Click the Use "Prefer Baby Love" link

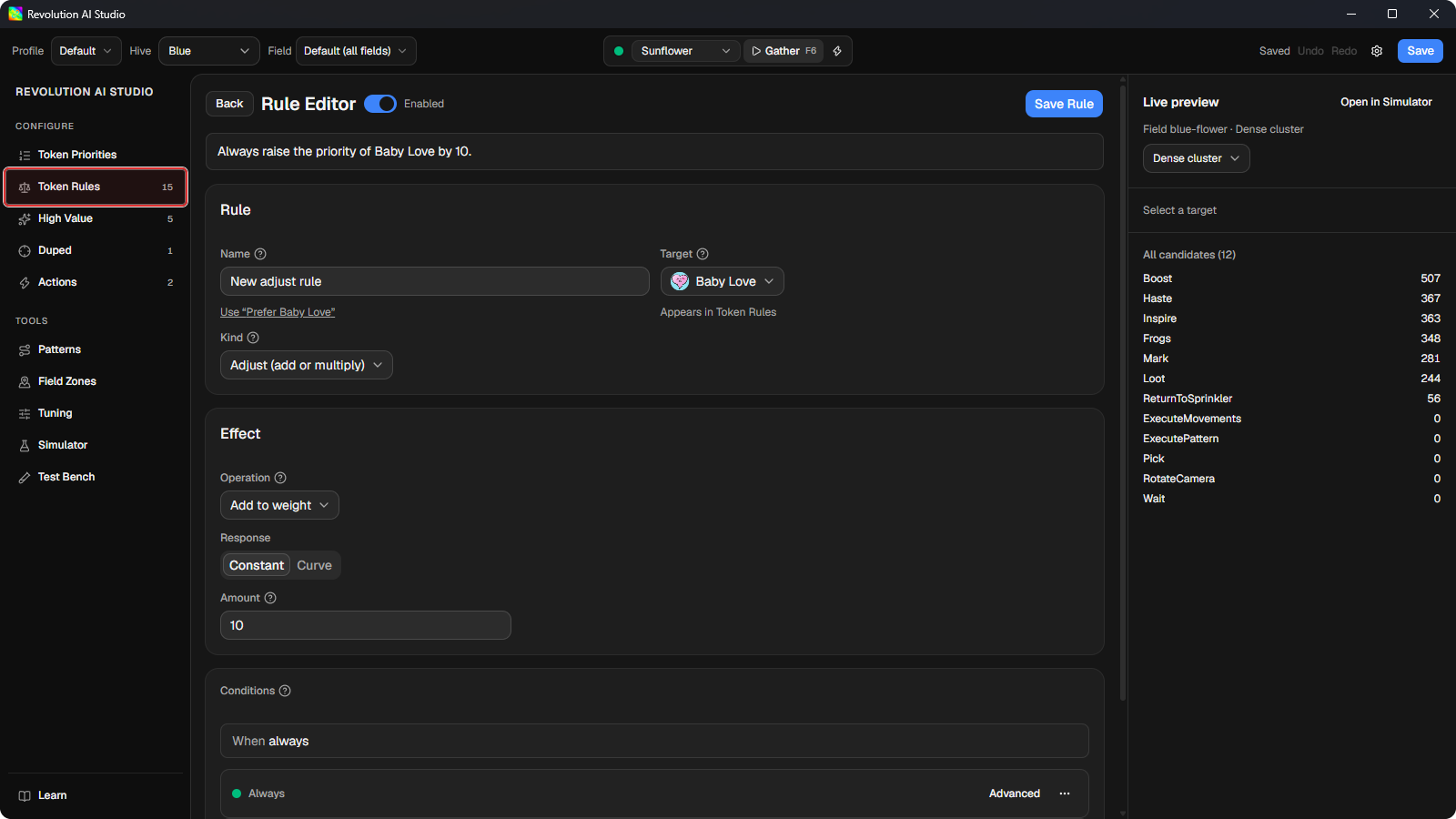[278, 312]
